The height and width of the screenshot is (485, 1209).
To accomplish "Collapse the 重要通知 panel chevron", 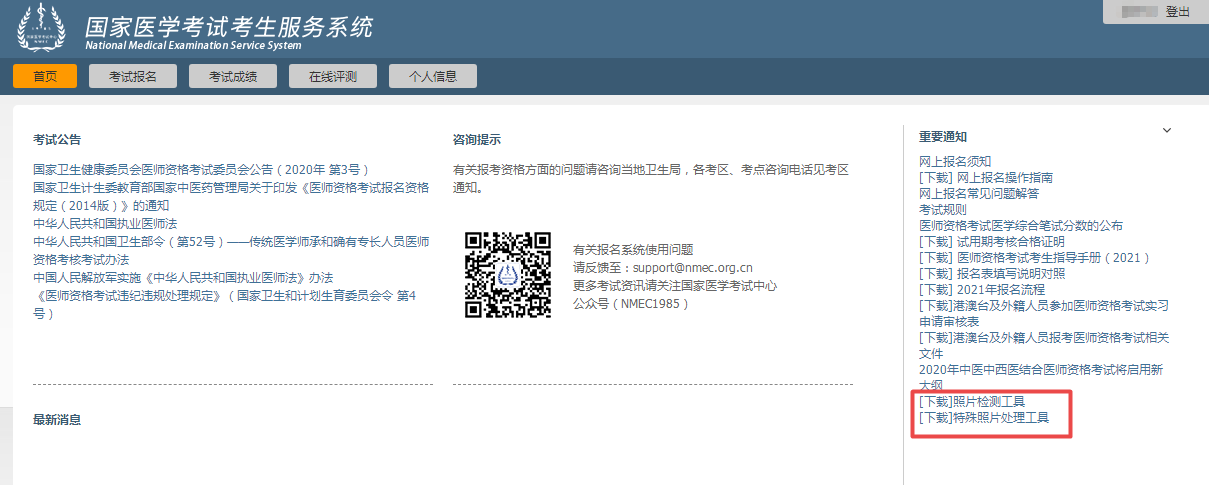I will (1166, 130).
